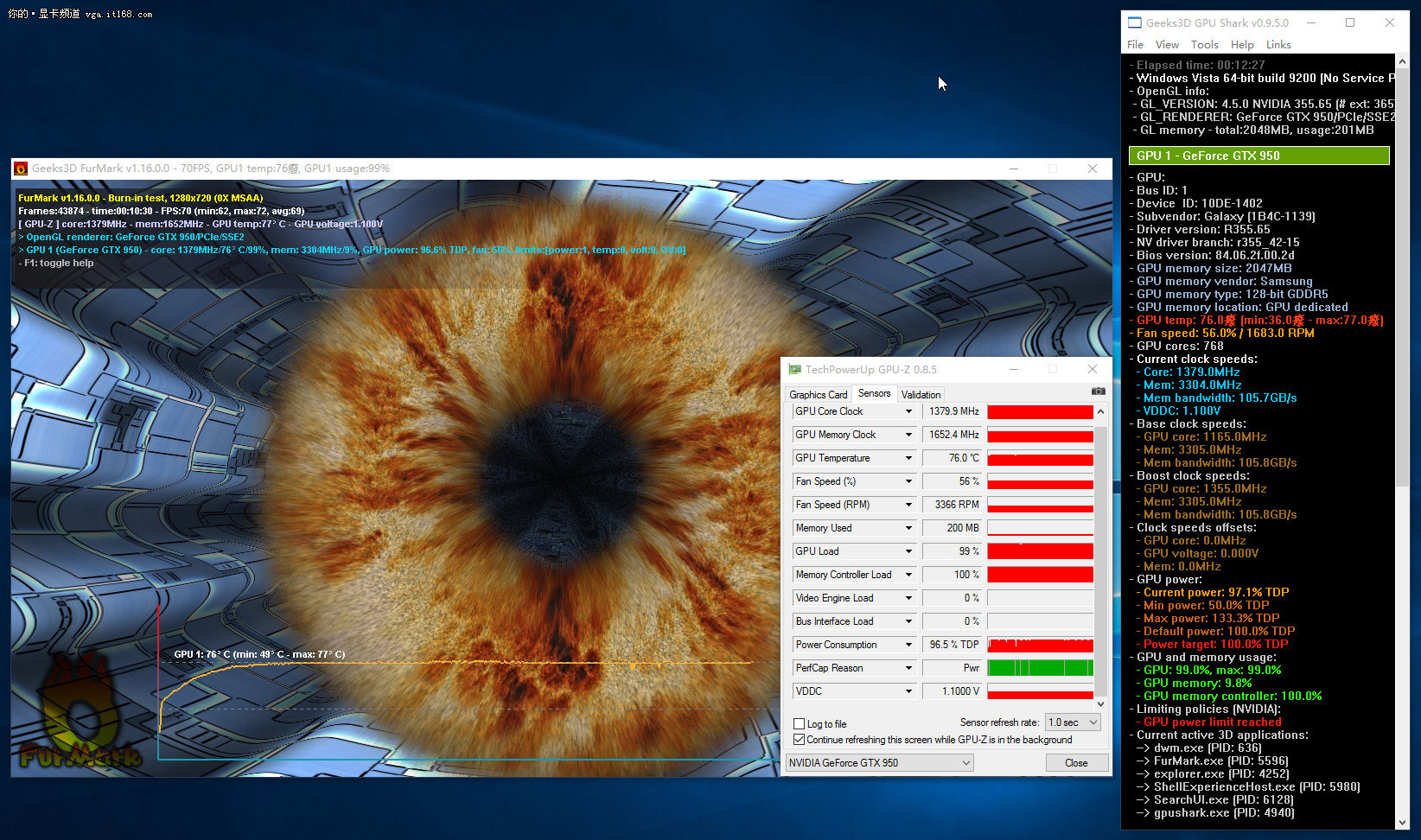Open GPU Shark File menu
The width and height of the screenshot is (1421, 840).
[1135, 45]
